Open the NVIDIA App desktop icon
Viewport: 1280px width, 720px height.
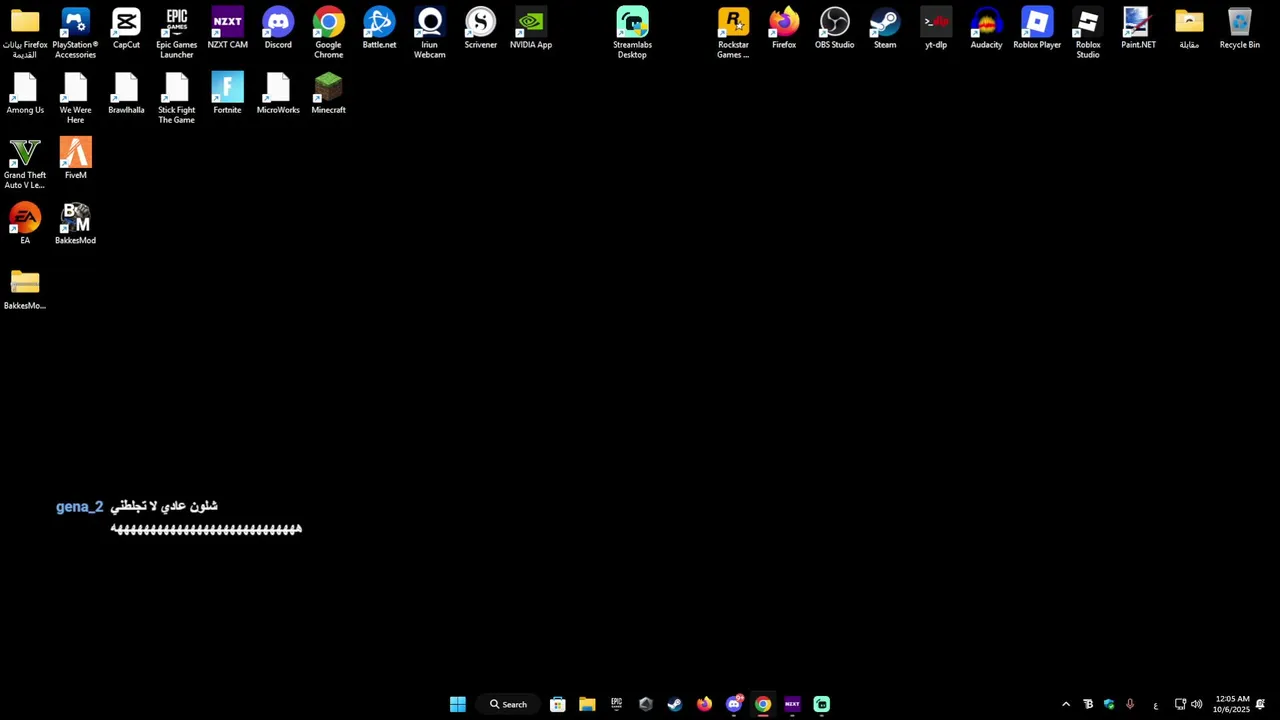tap(531, 28)
